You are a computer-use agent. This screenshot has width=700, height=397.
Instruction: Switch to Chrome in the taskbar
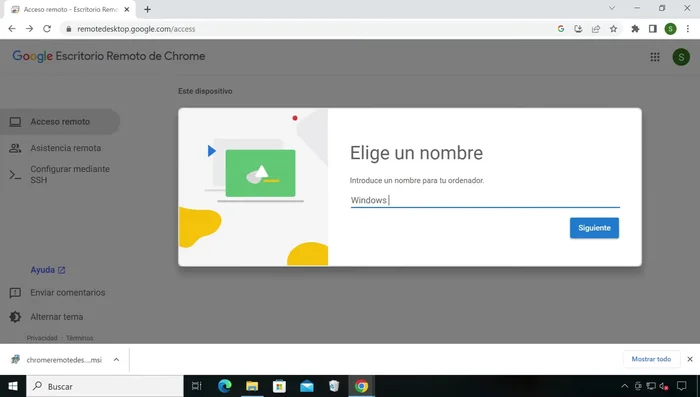coord(362,386)
